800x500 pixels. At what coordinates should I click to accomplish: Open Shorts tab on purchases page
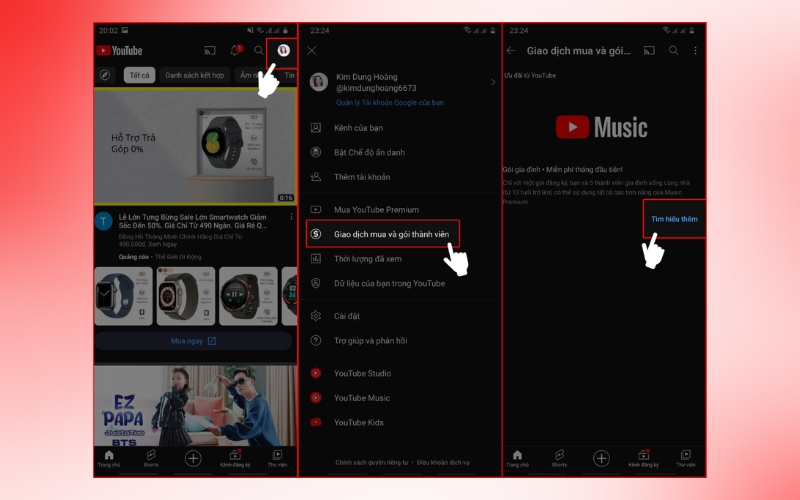559,459
